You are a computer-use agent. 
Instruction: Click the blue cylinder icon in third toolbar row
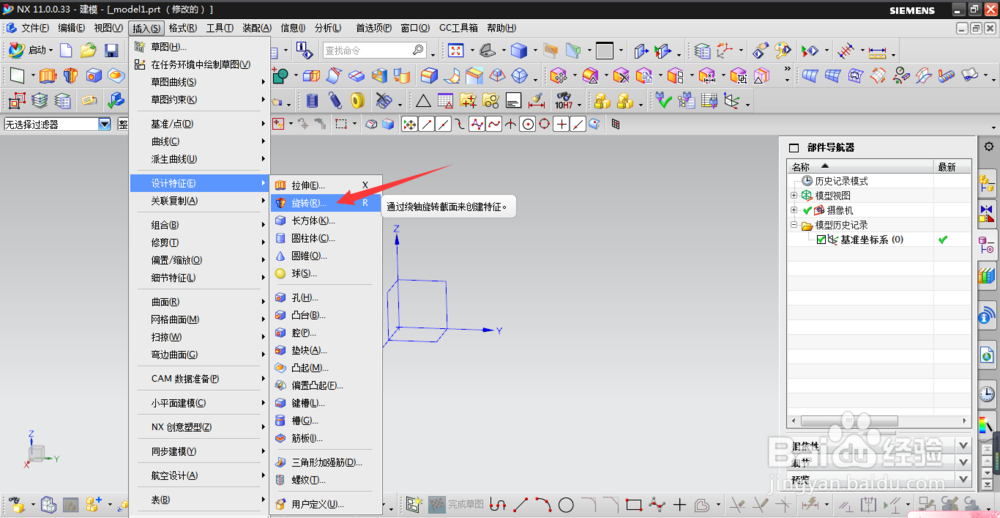point(312,100)
